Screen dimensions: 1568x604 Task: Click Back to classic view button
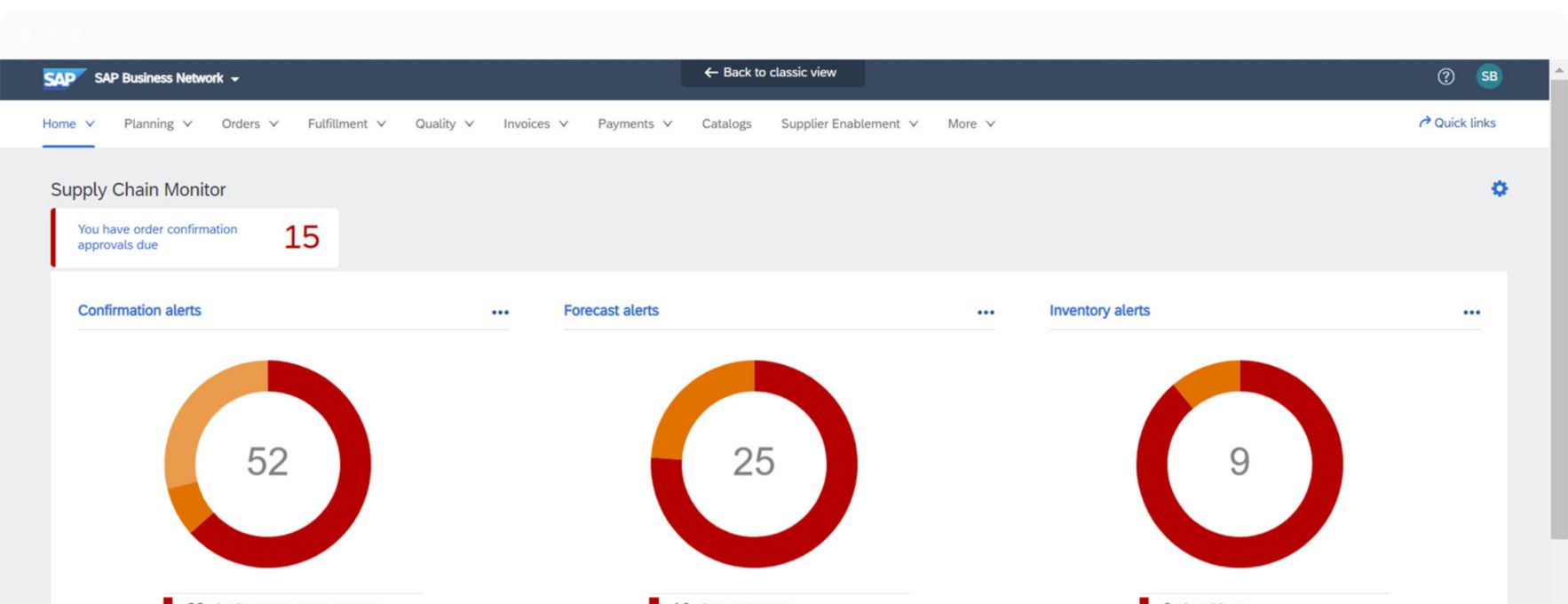tap(772, 73)
